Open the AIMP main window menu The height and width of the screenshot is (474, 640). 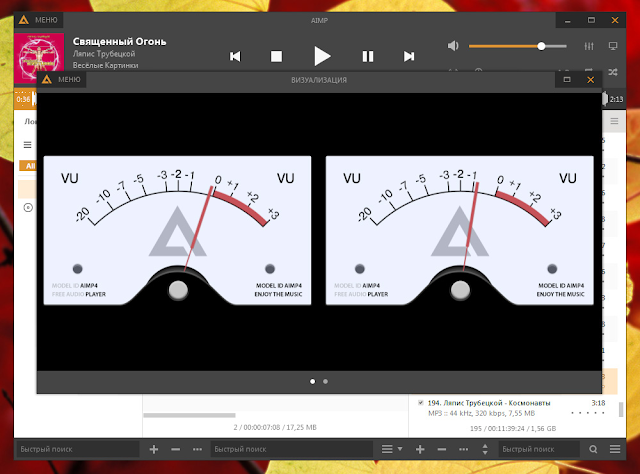click(39, 20)
